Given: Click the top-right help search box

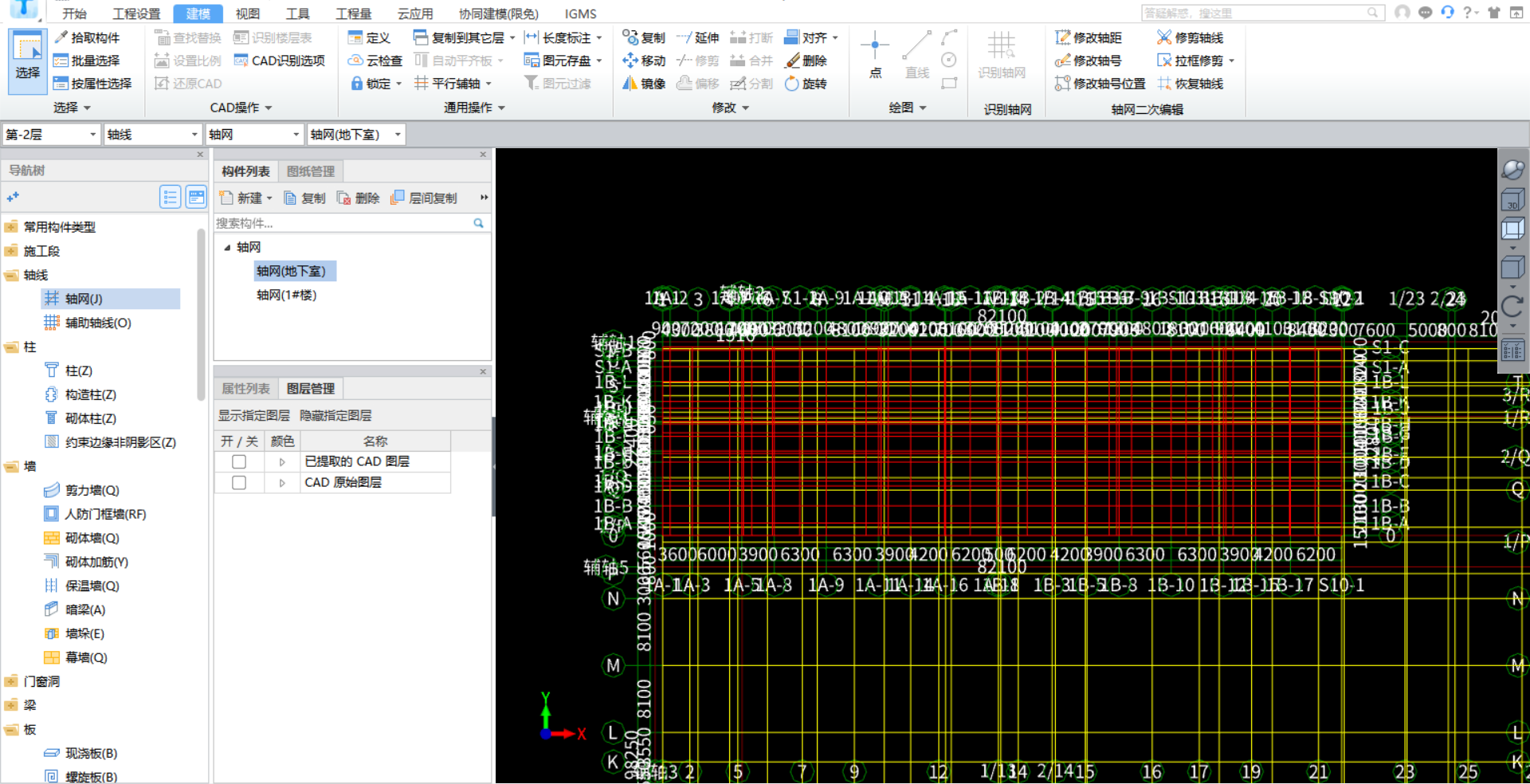Looking at the screenshot, I should [x=1262, y=13].
